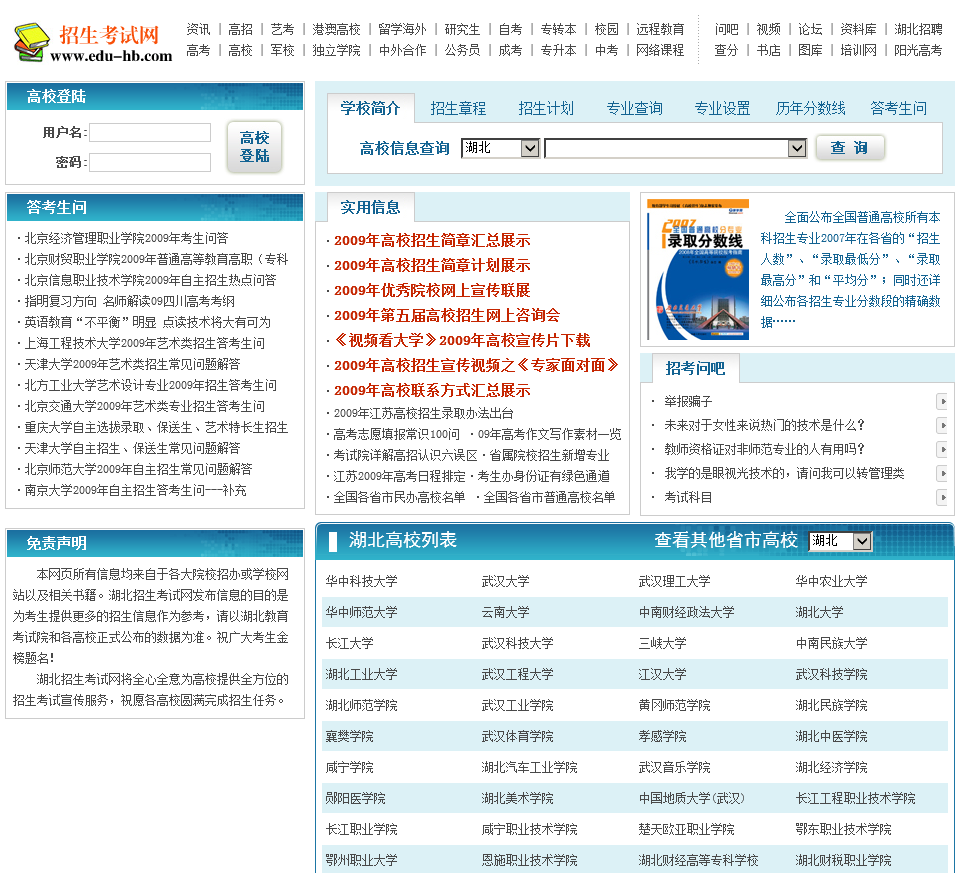Open 武汉大学 in school list
The image size is (960, 873).
click(506, 581)
